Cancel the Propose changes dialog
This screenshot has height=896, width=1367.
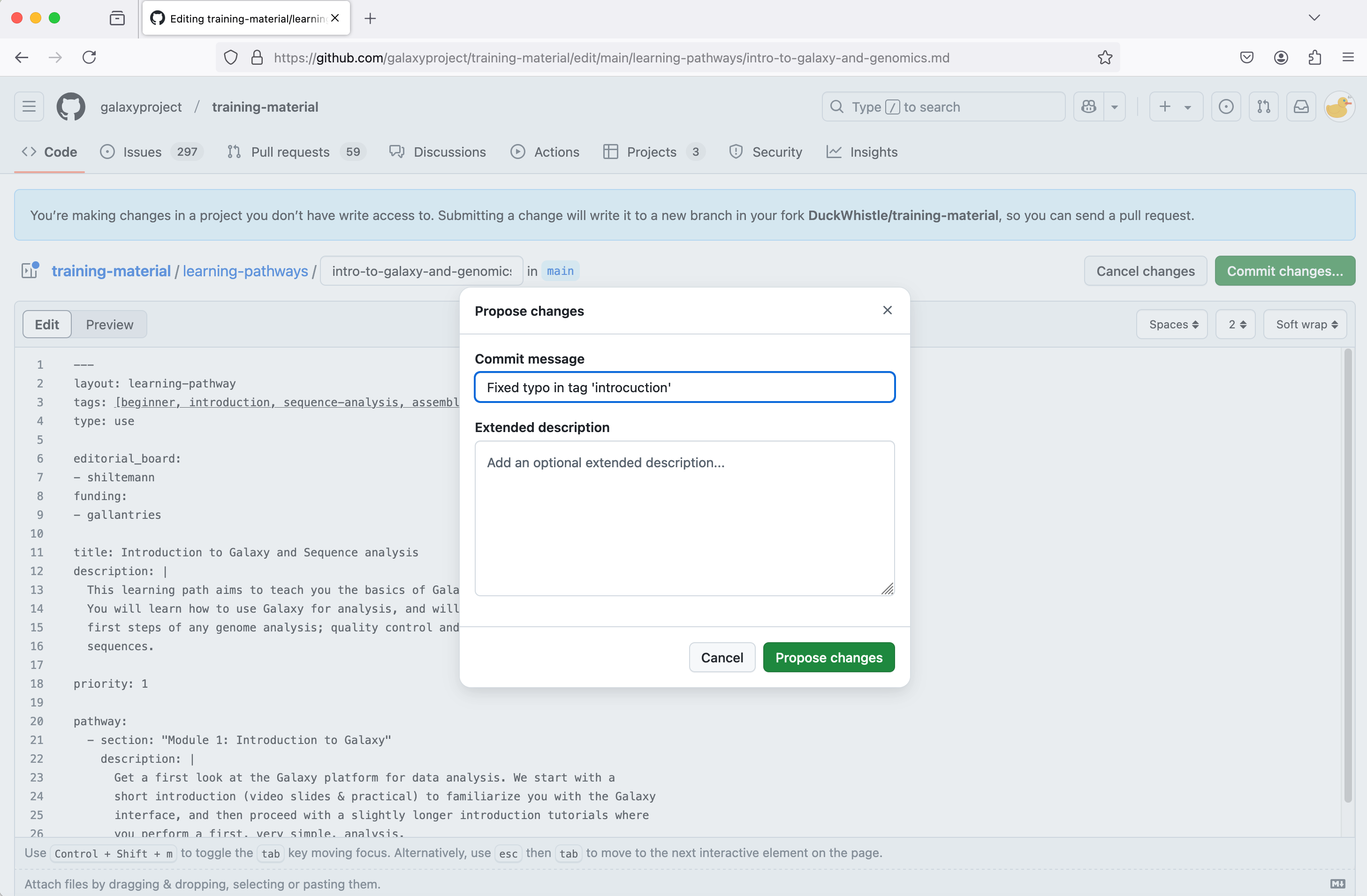click(x=722, y=657)
